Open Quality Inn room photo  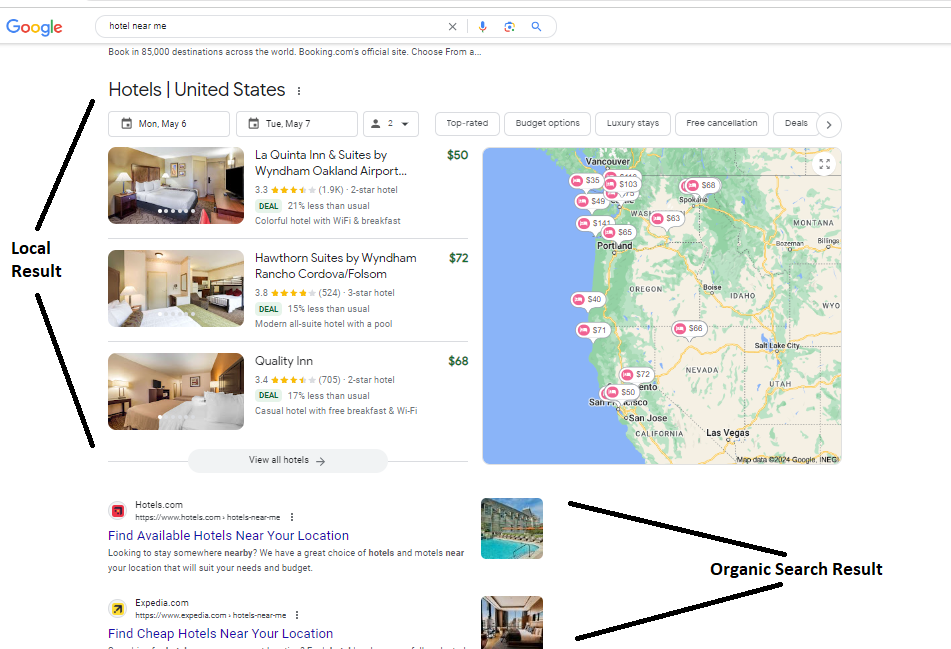tap(176, 392)
